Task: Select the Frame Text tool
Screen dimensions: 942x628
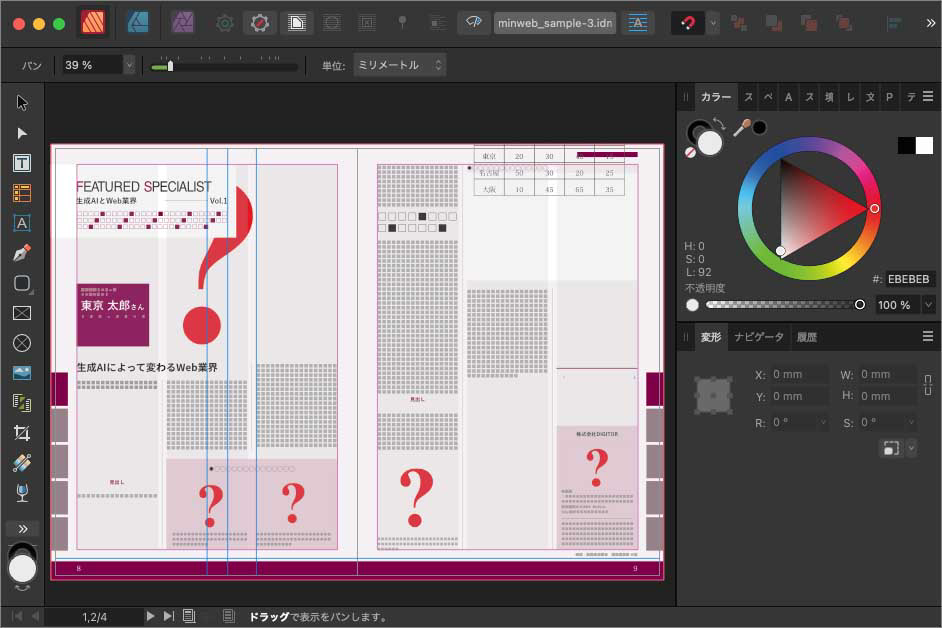Action: 22,161
